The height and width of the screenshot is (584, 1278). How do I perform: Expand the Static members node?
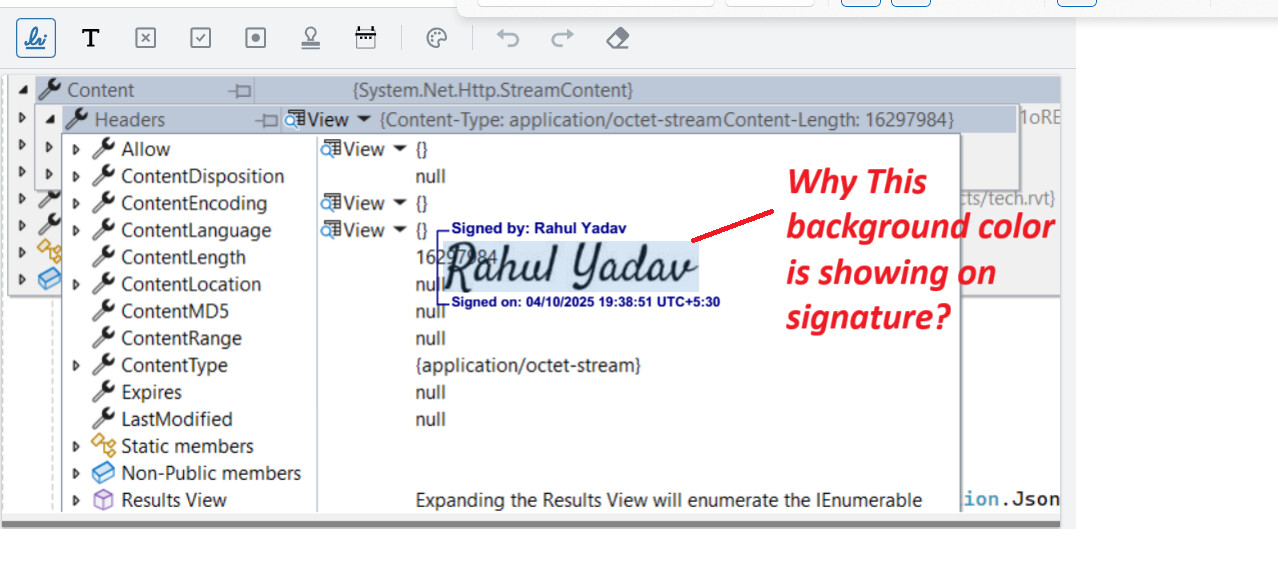point(77,447)
